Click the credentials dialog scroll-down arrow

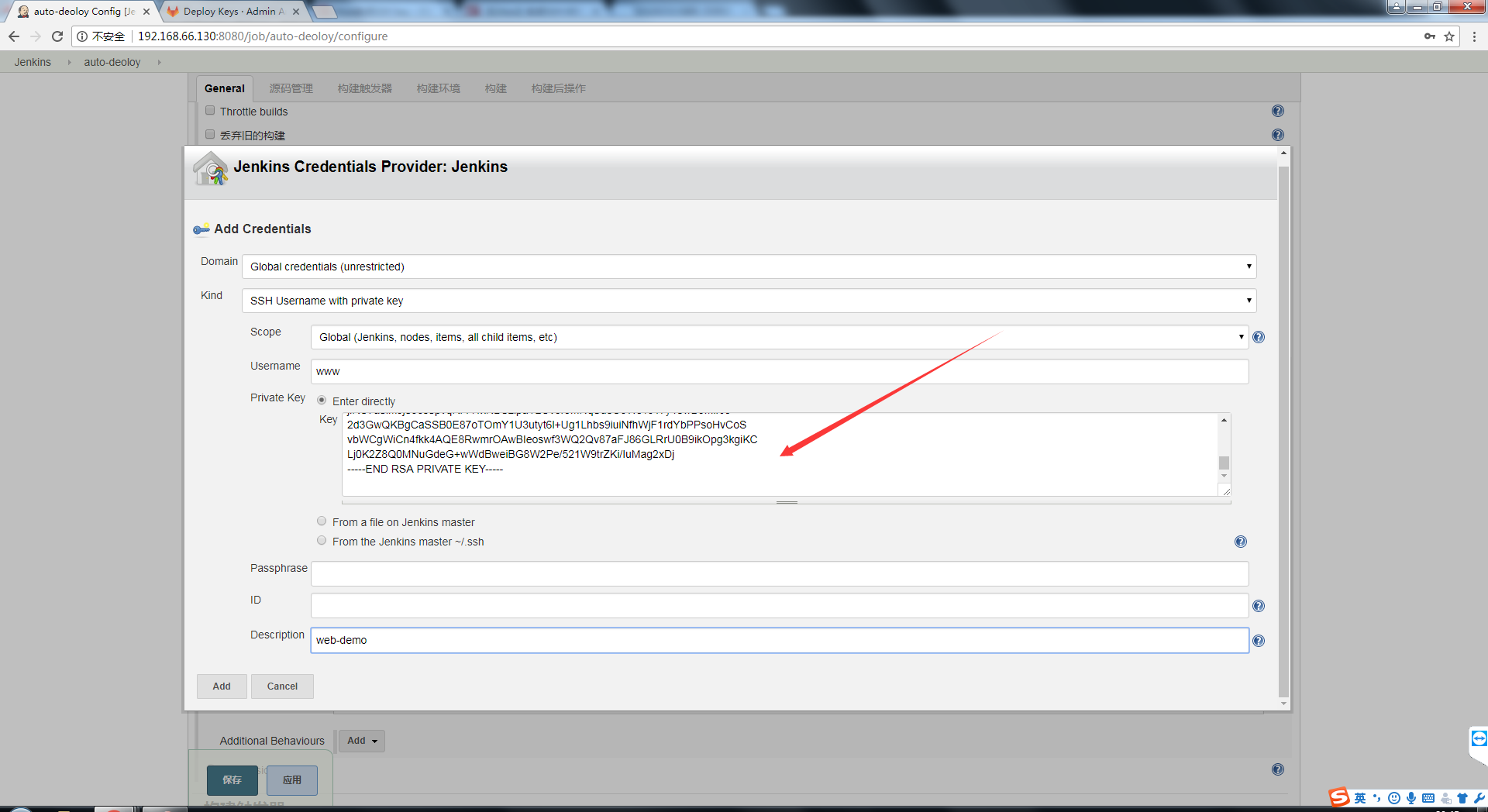(1284, 704)
